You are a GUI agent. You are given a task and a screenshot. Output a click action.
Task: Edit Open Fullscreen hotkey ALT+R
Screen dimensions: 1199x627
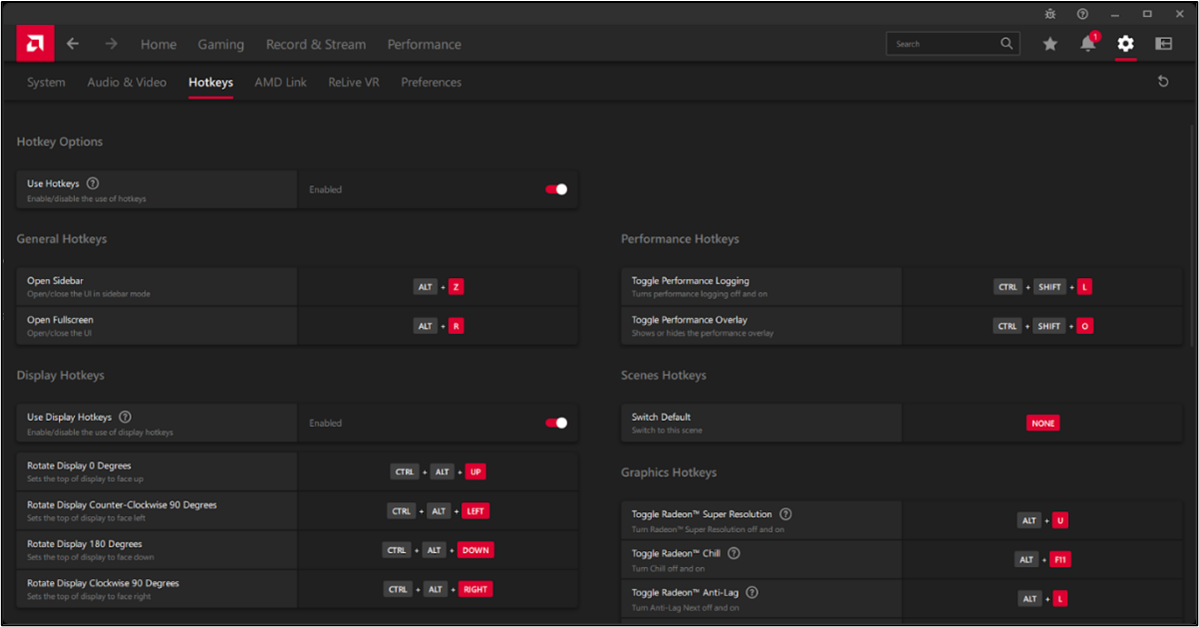[439, 326]
